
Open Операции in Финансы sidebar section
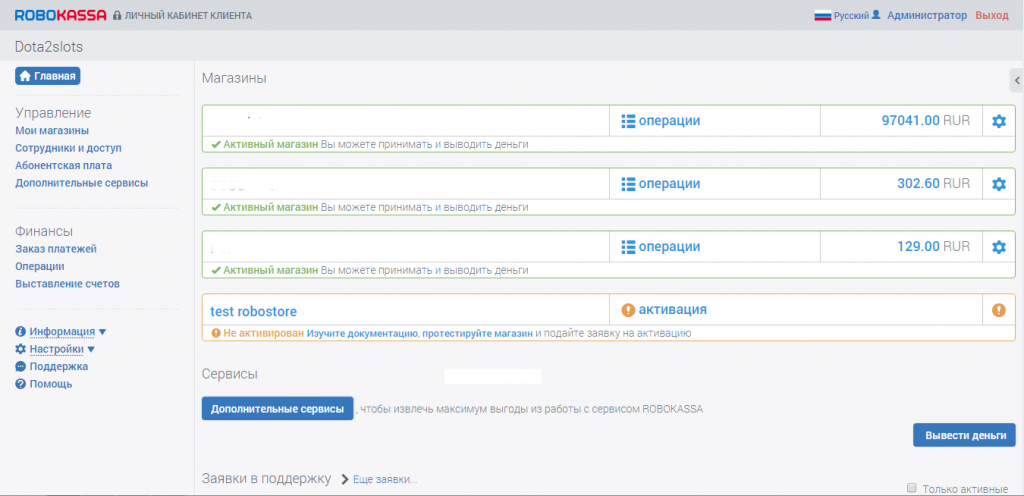pyautogui.click(x=40, y=266)
